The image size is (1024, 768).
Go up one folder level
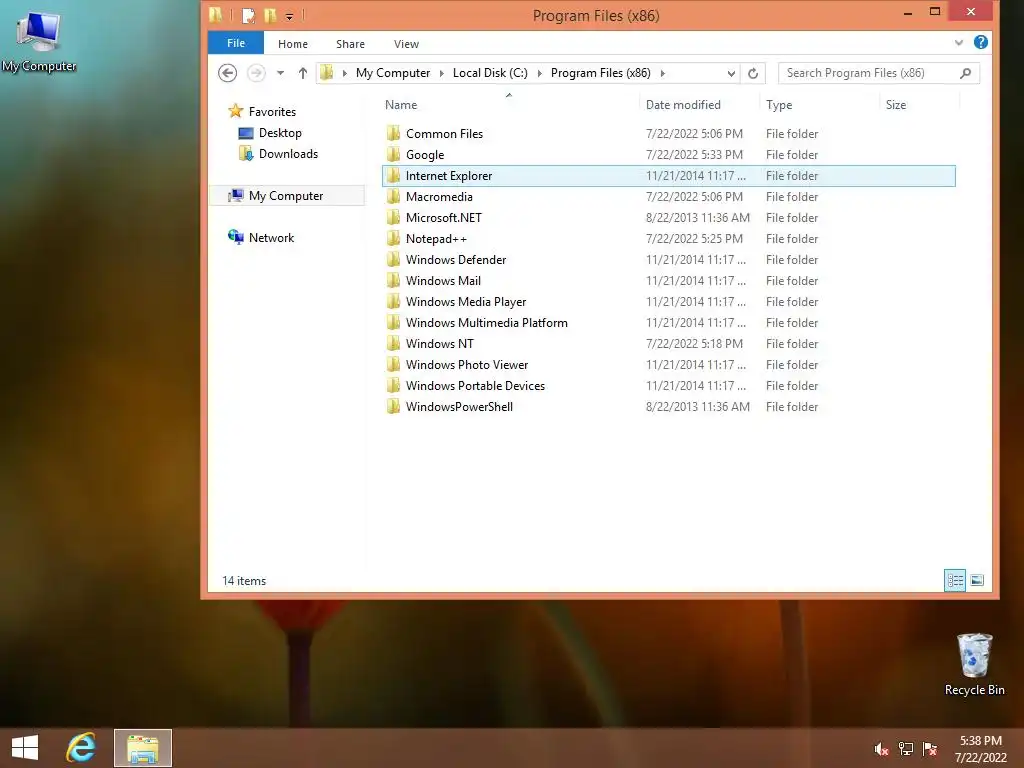(302, 73)
